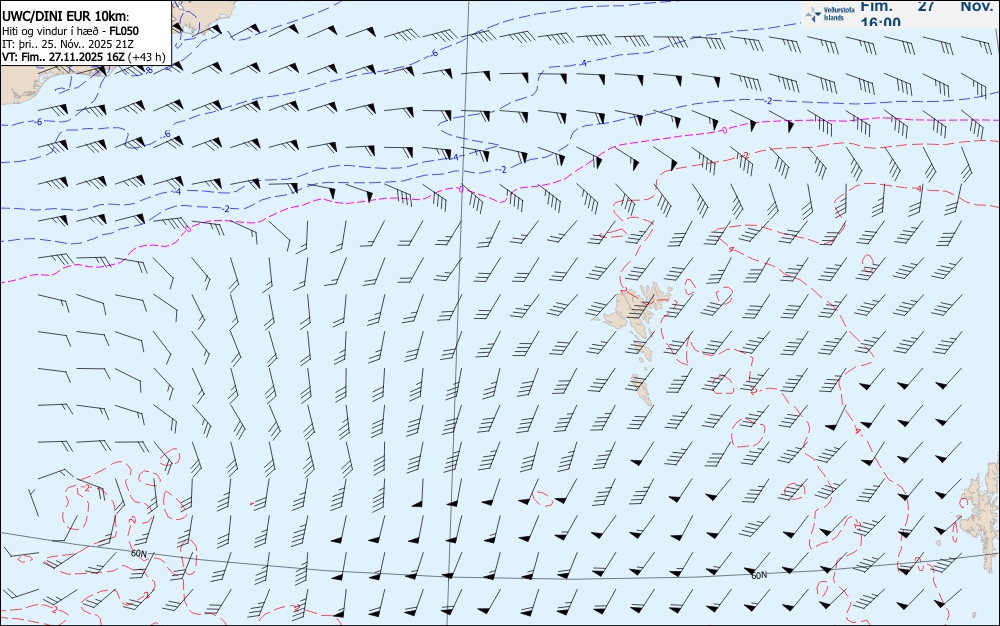
Task: Click the 'Nóv.' month text in header
Action: tap(976, 6)
